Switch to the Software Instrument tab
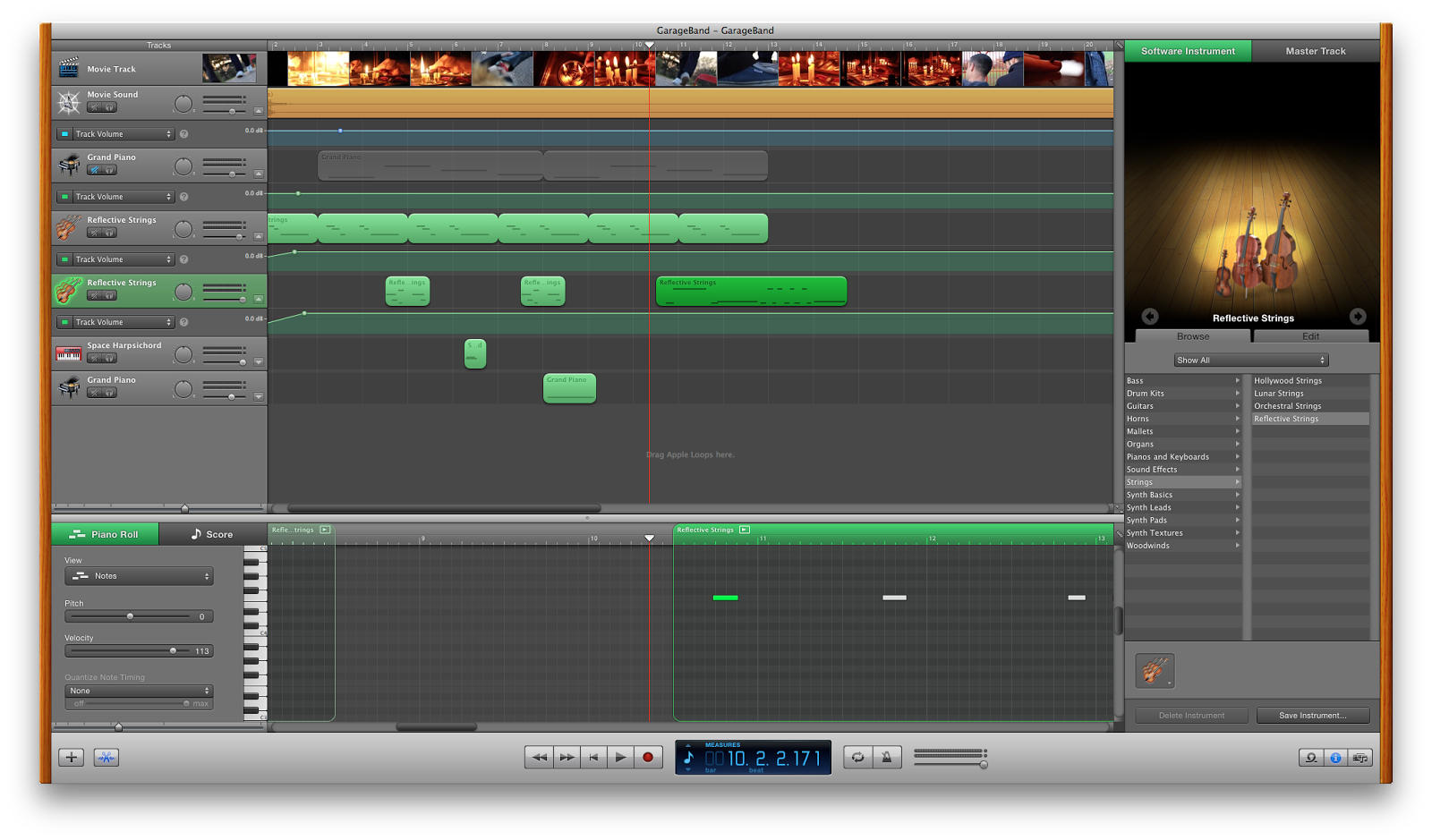Screen dimensions: 1432x840 click(x=1188, y=51)
